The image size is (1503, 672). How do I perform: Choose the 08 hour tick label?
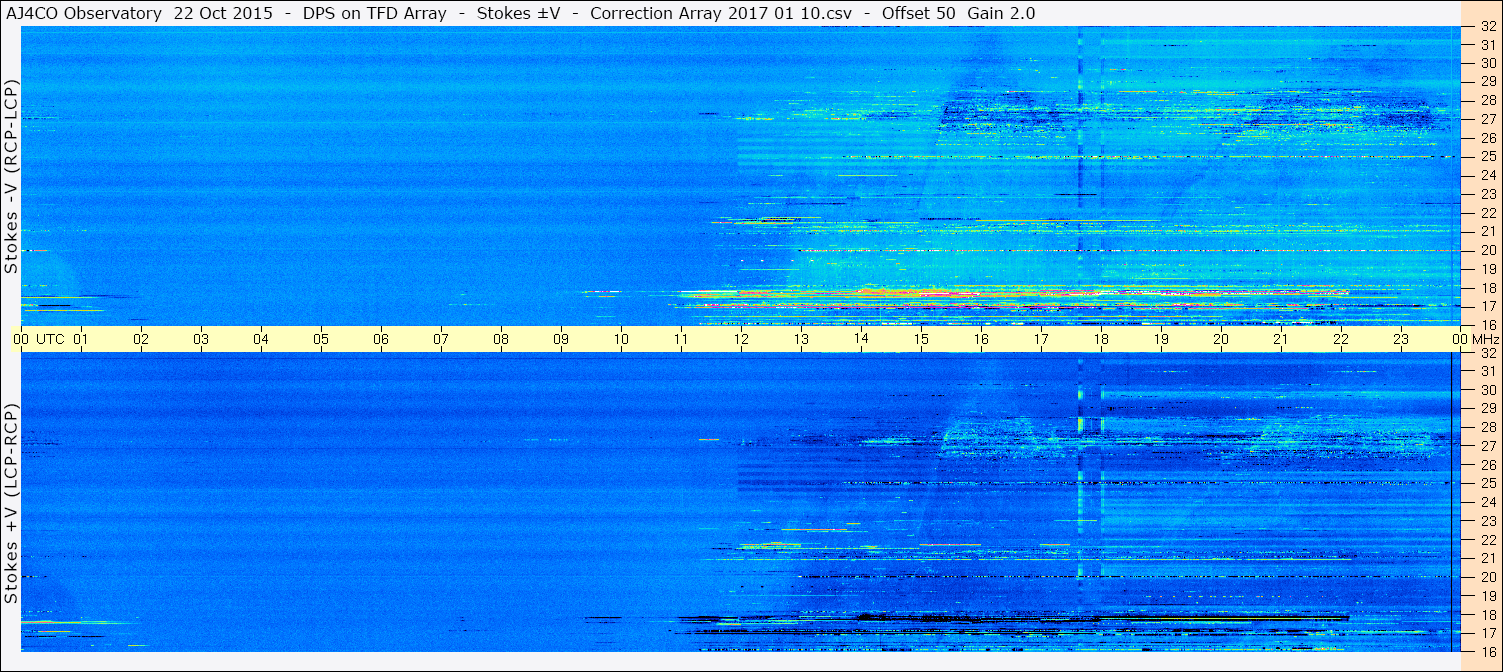click(501, 339)
